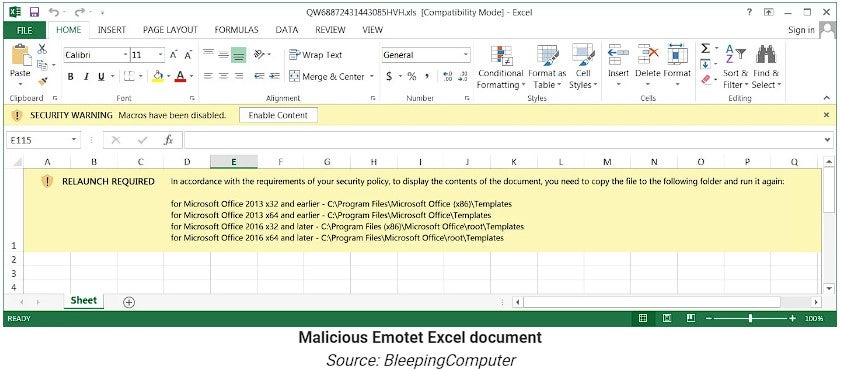Click the Copy icon

click(42, 65)
